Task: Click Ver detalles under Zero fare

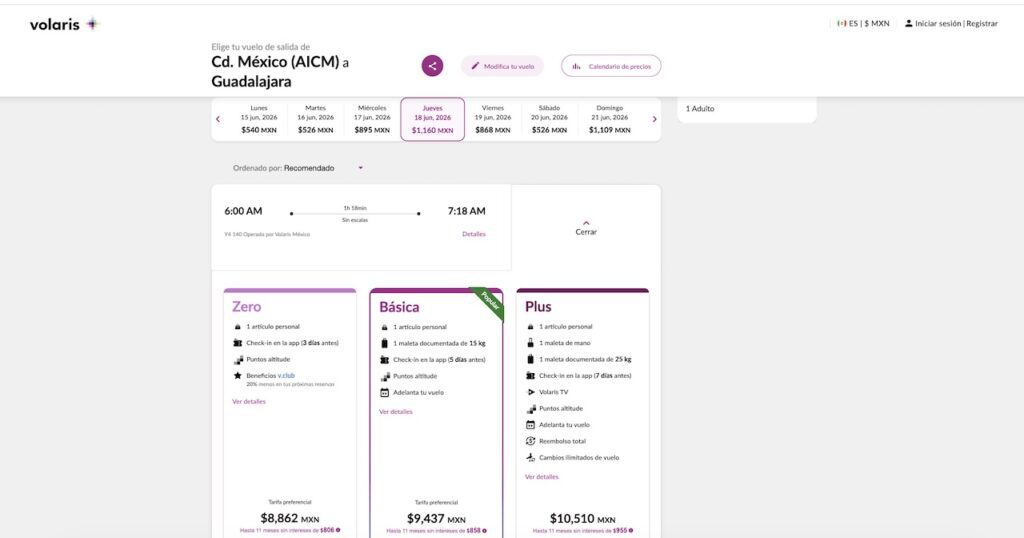Action: pos(249,402)
